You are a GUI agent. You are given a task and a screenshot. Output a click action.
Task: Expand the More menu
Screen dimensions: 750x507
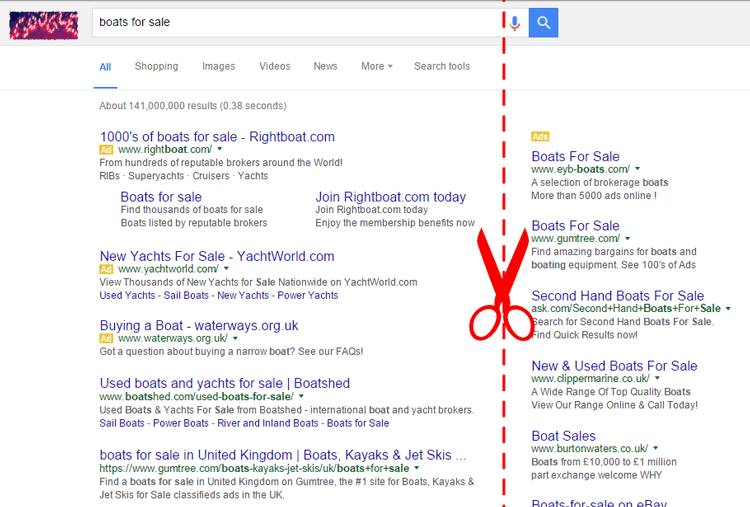pyautogui.click(x=377, y=66)
